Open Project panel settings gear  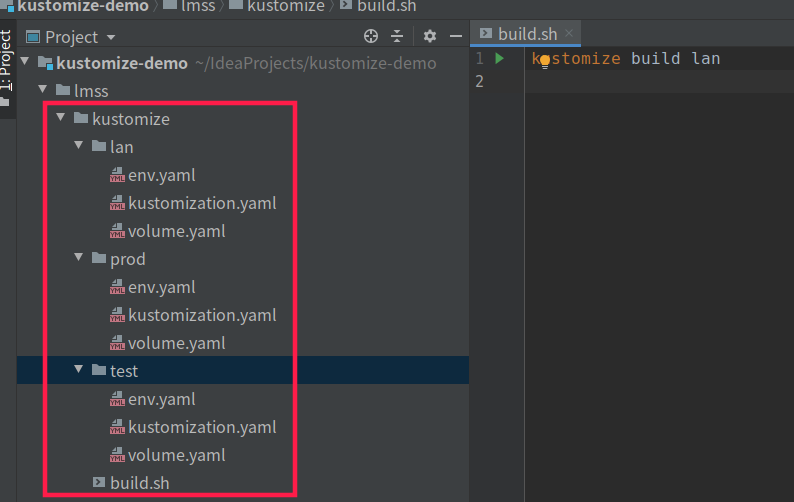click(x=429, y=36)
